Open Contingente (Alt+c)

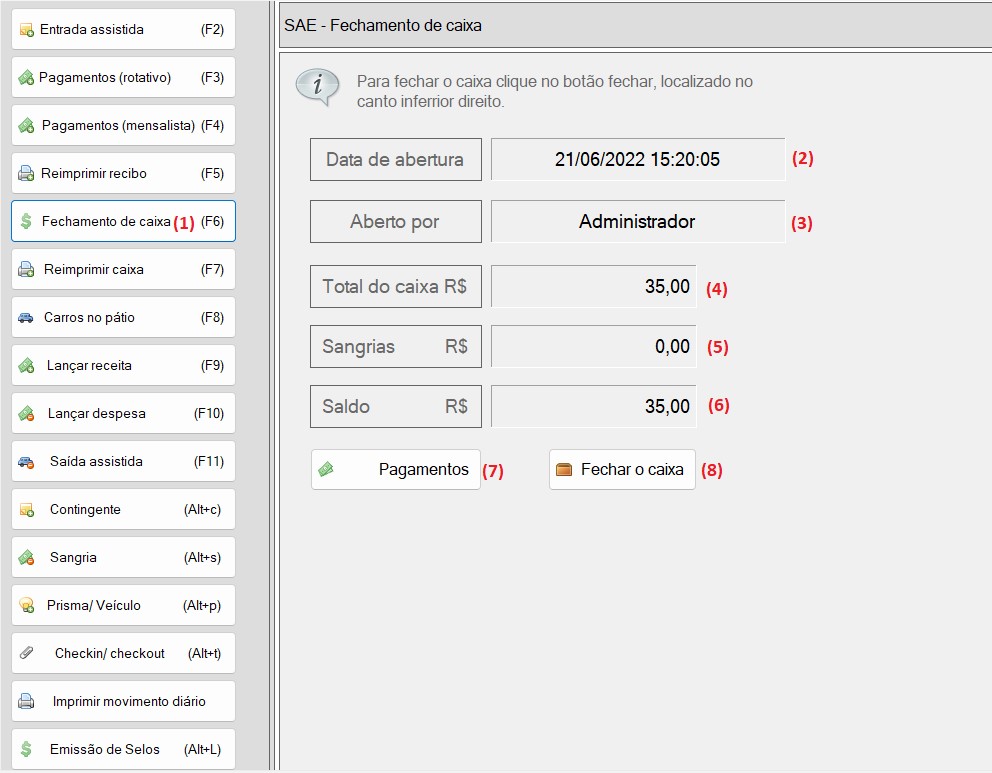(123, 509)
